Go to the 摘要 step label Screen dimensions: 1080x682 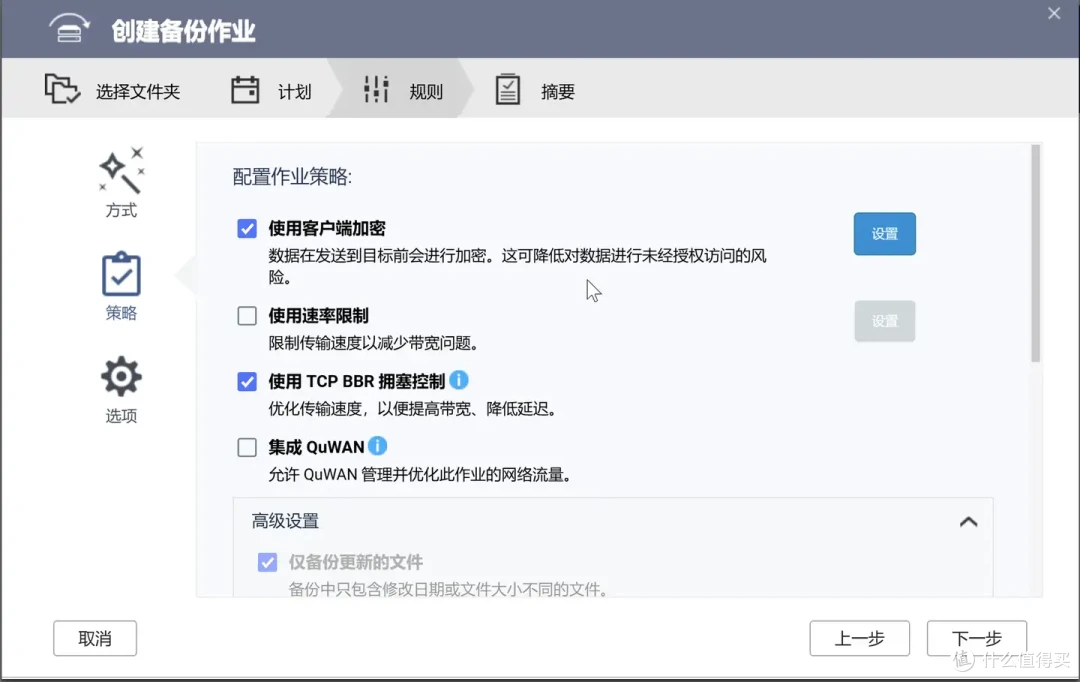(558, 92)
